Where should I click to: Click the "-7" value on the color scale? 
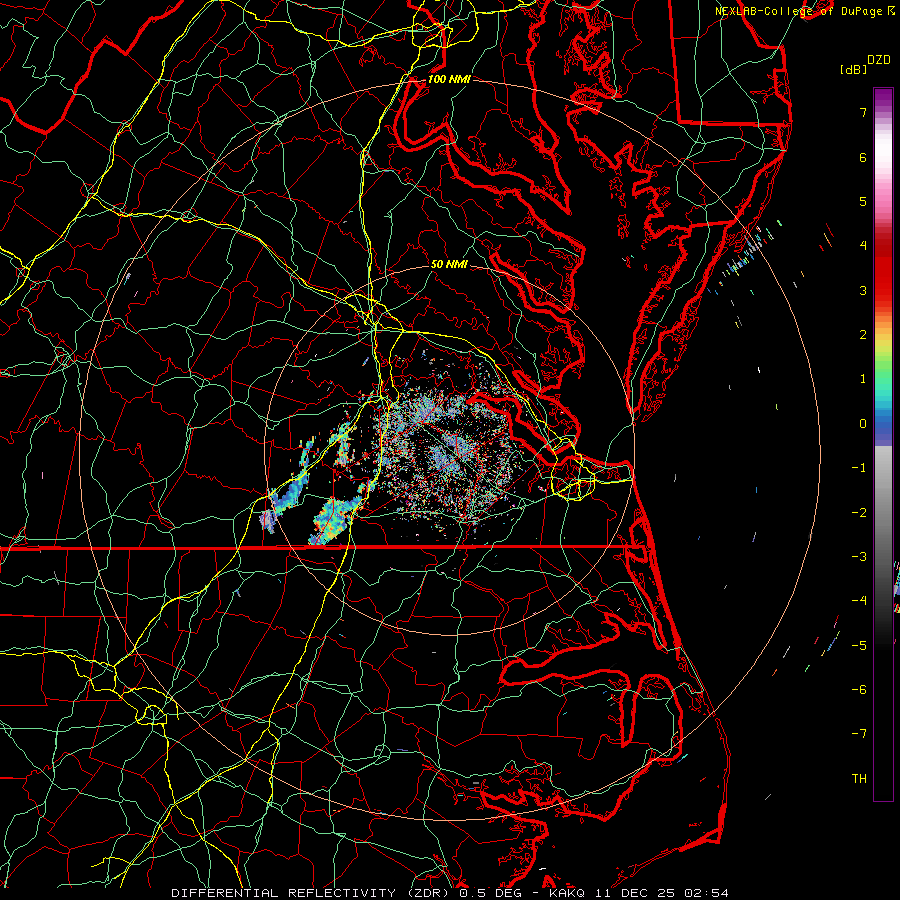(x=859, y=734)
